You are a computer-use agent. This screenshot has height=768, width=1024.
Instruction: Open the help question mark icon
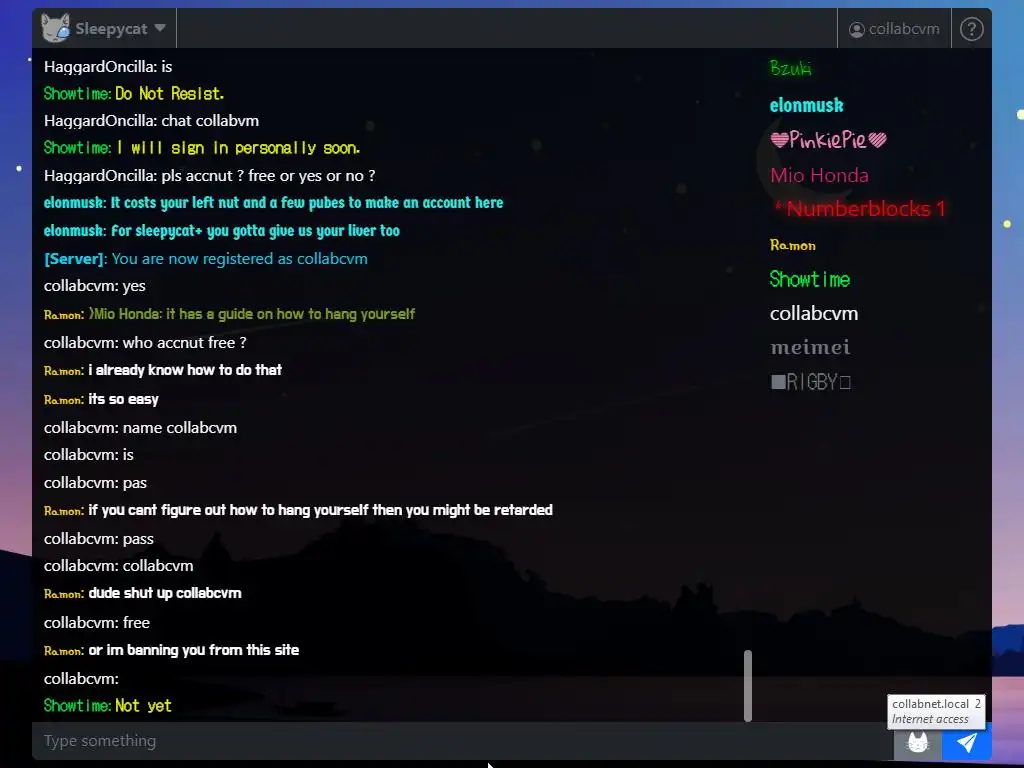pyautogui.click(x=971, y=29)
